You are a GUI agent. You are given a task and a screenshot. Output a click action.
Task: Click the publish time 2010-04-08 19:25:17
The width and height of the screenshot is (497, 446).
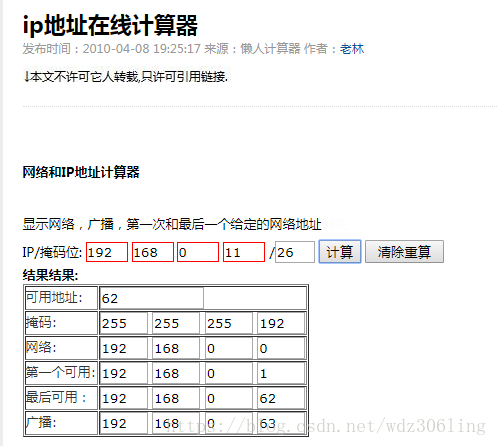coord(142,49)
